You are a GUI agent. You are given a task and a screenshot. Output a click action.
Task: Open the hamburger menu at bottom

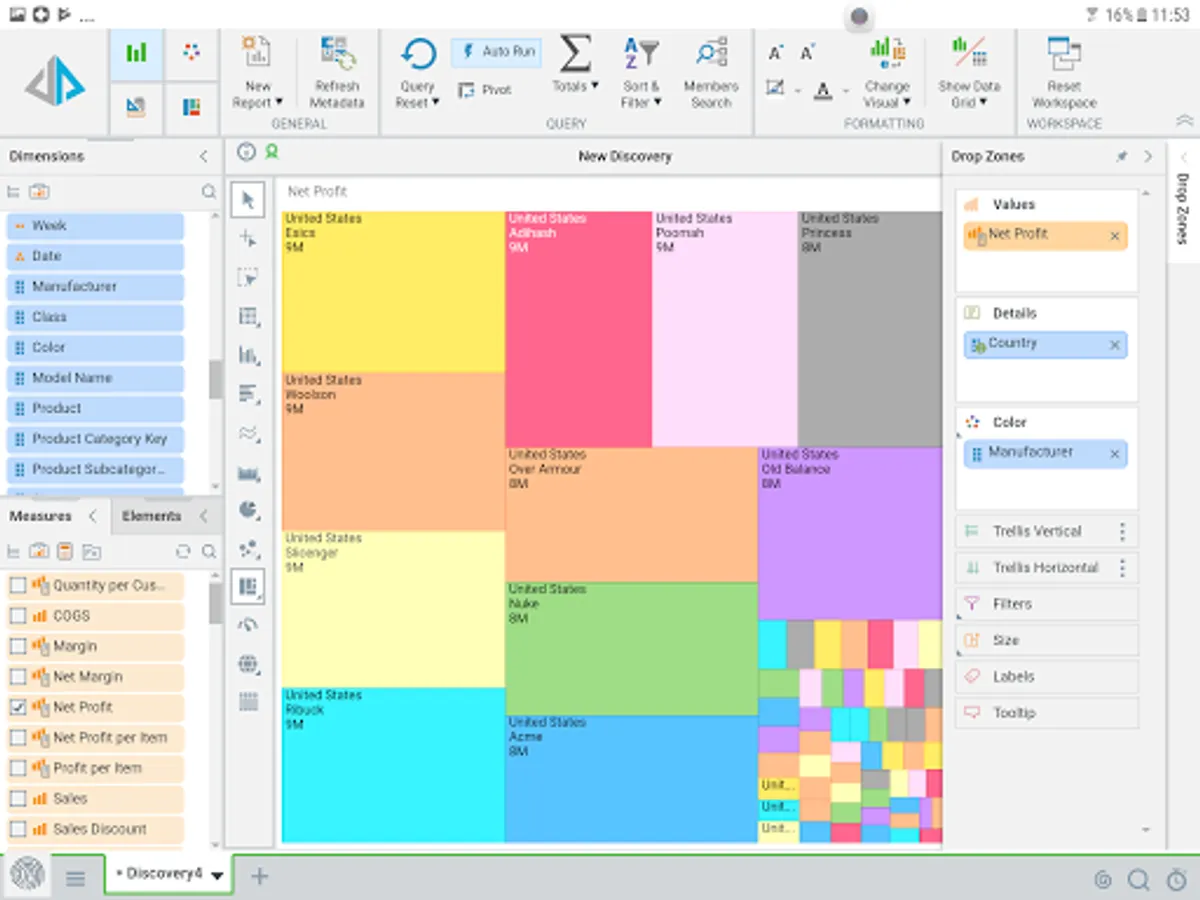coord(75,878)
